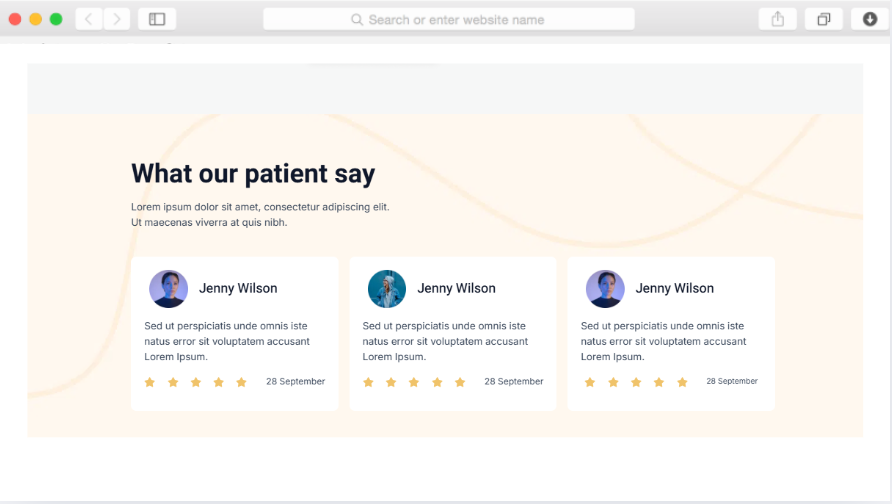Show all tabs overview icon
This screenshot has width=892, height=504.
pyautogui.click(x=824, y=19)
